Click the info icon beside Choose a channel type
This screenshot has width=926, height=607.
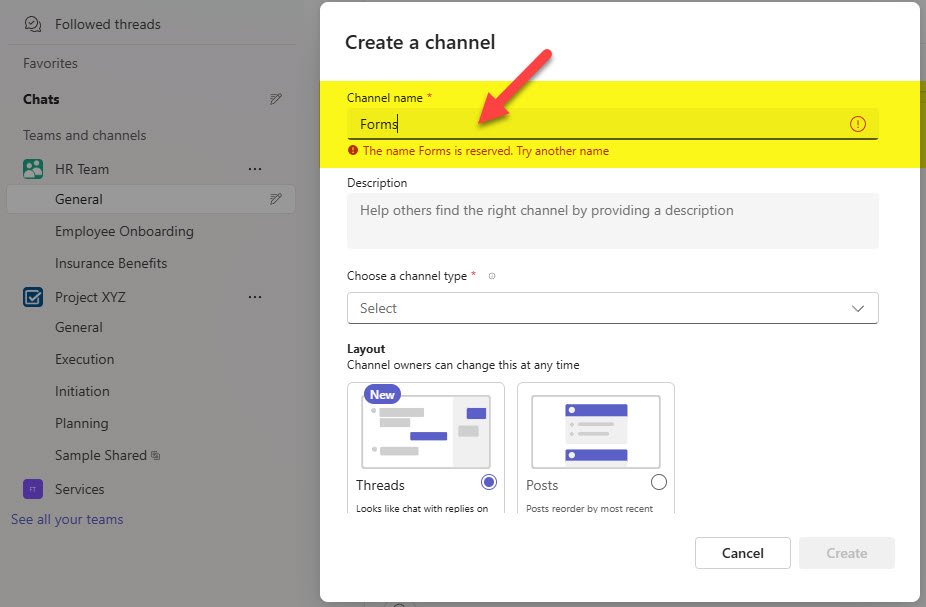point(492,276)
